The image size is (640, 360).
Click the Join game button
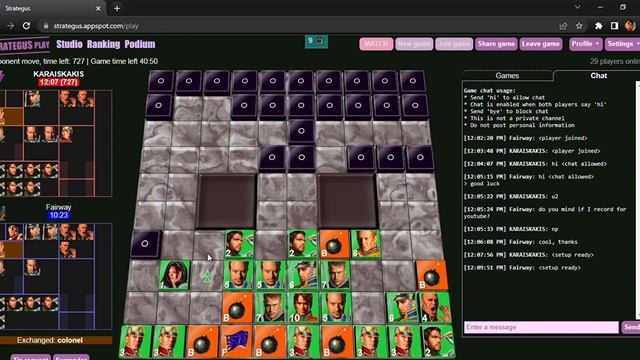(454, 44)
